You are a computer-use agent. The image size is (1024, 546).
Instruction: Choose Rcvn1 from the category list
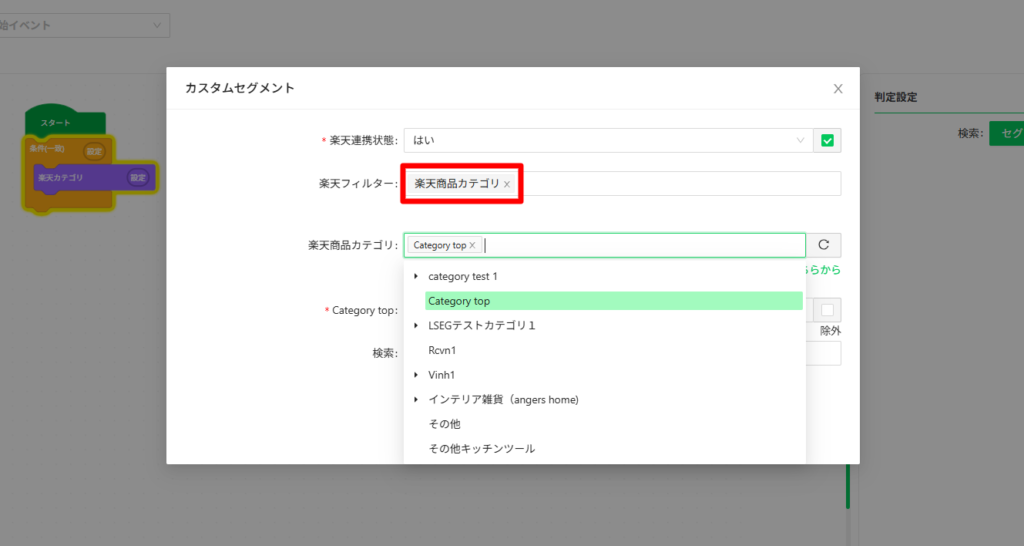(442, 351)
